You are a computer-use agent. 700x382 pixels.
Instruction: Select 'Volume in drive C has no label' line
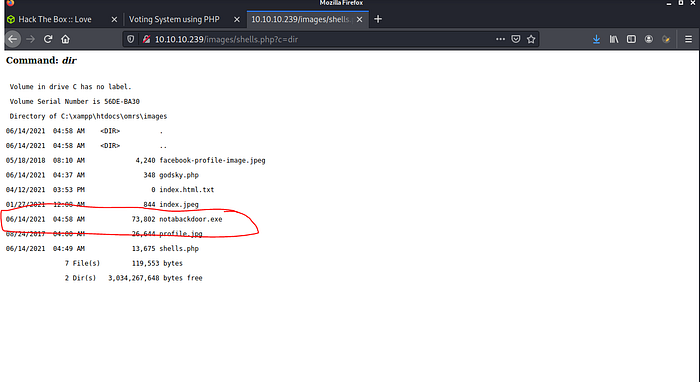pos(71,87)
